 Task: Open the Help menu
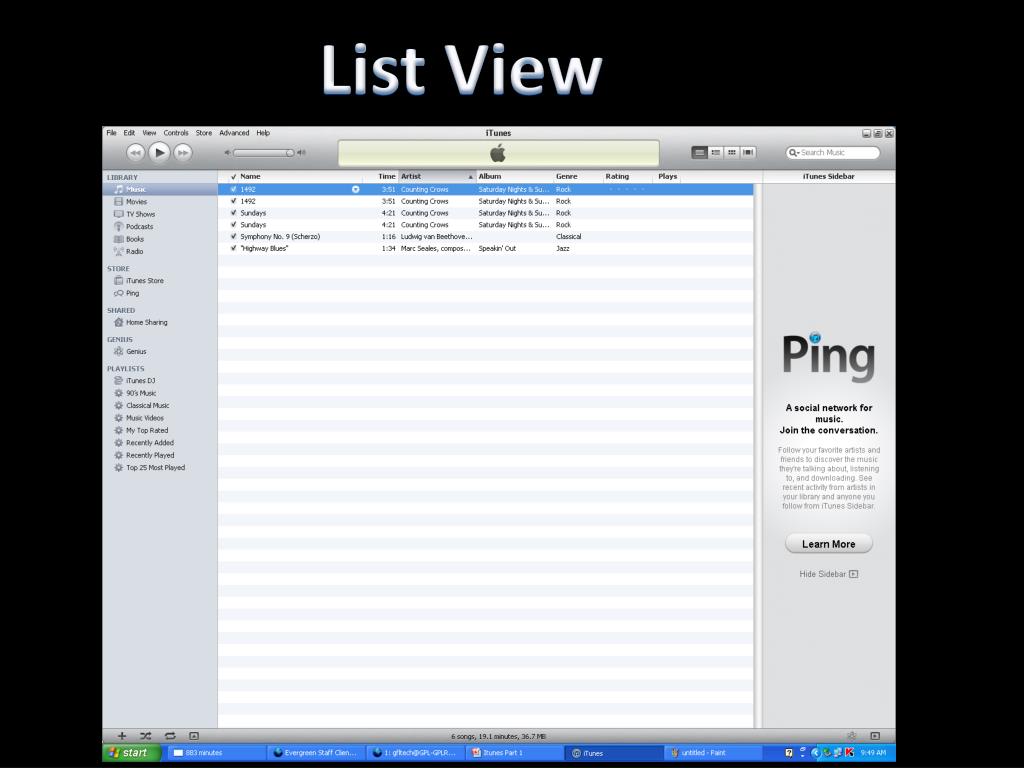pos(263,133)
